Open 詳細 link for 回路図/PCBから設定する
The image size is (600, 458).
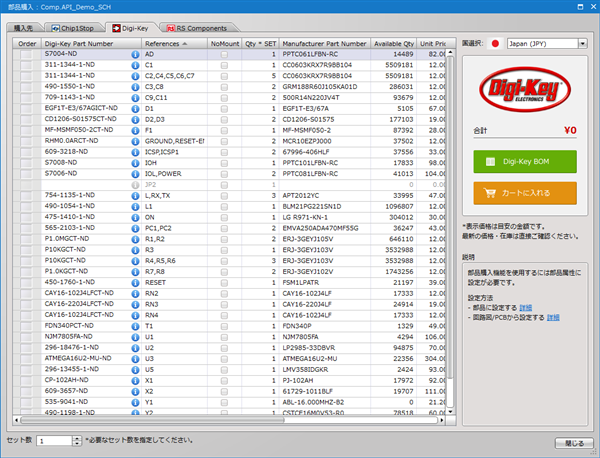(x=553, y=317)
